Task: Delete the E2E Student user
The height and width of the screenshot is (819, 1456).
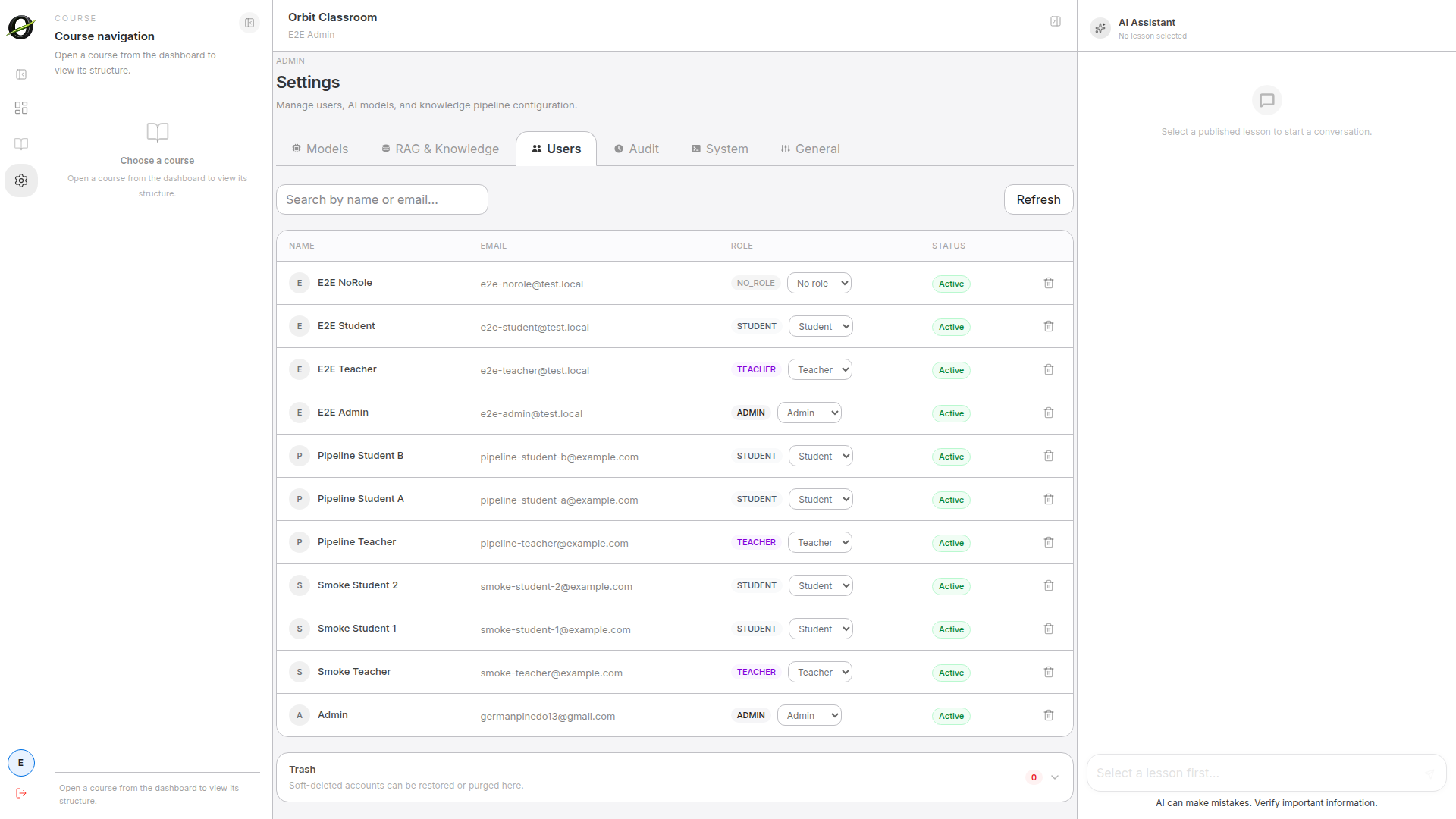Action: point(1049,326)
